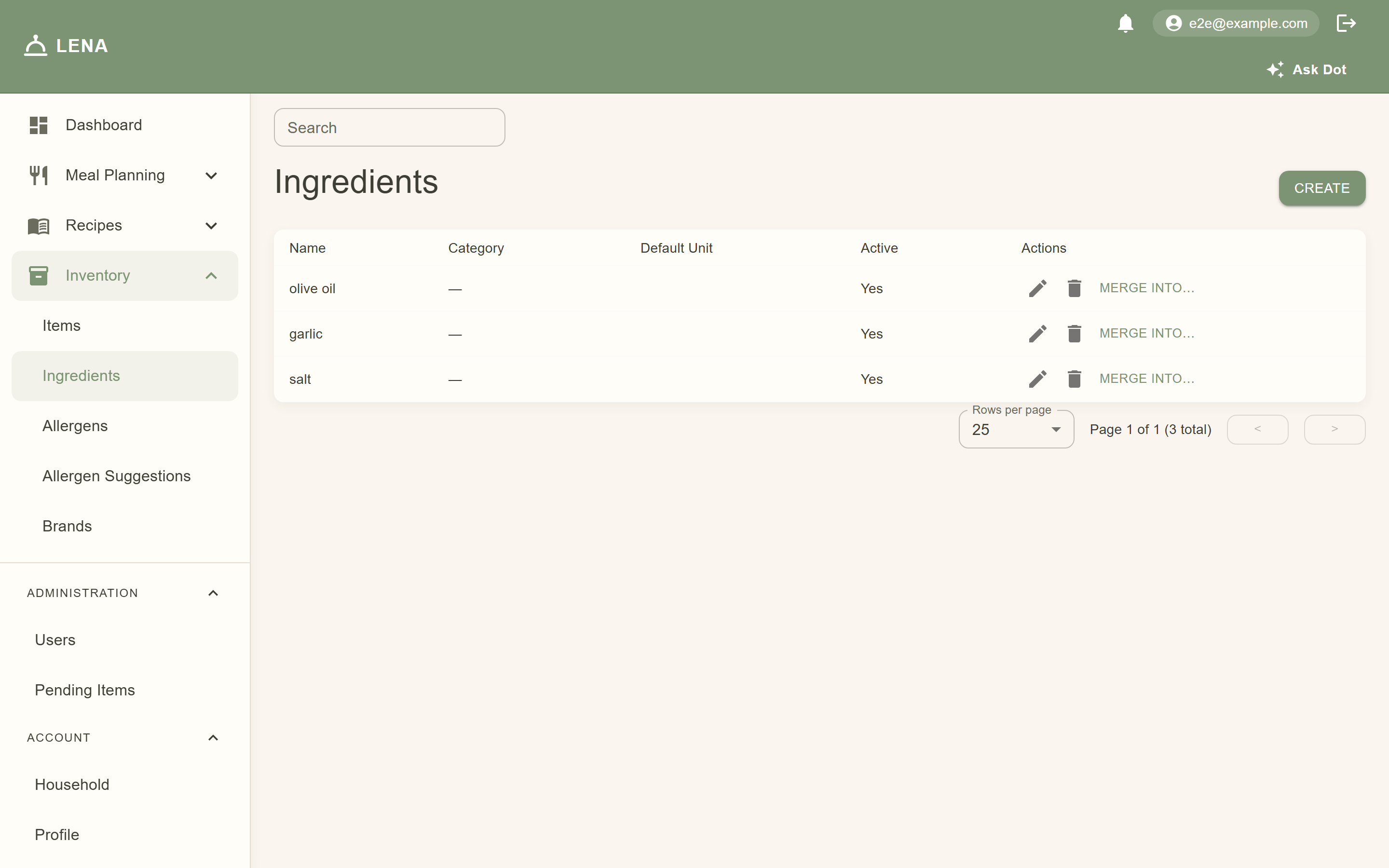The height and width of the screenshot is (868, 1389).
Task: Open the Rows per page dropdown
Action: click(1016, 429)
